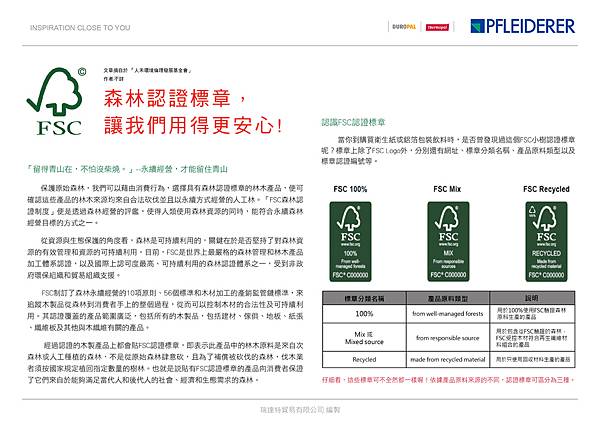Click the Pfleiderer logo in the header
This screenshot has width=600, height=425.
(x=523, y=26)
